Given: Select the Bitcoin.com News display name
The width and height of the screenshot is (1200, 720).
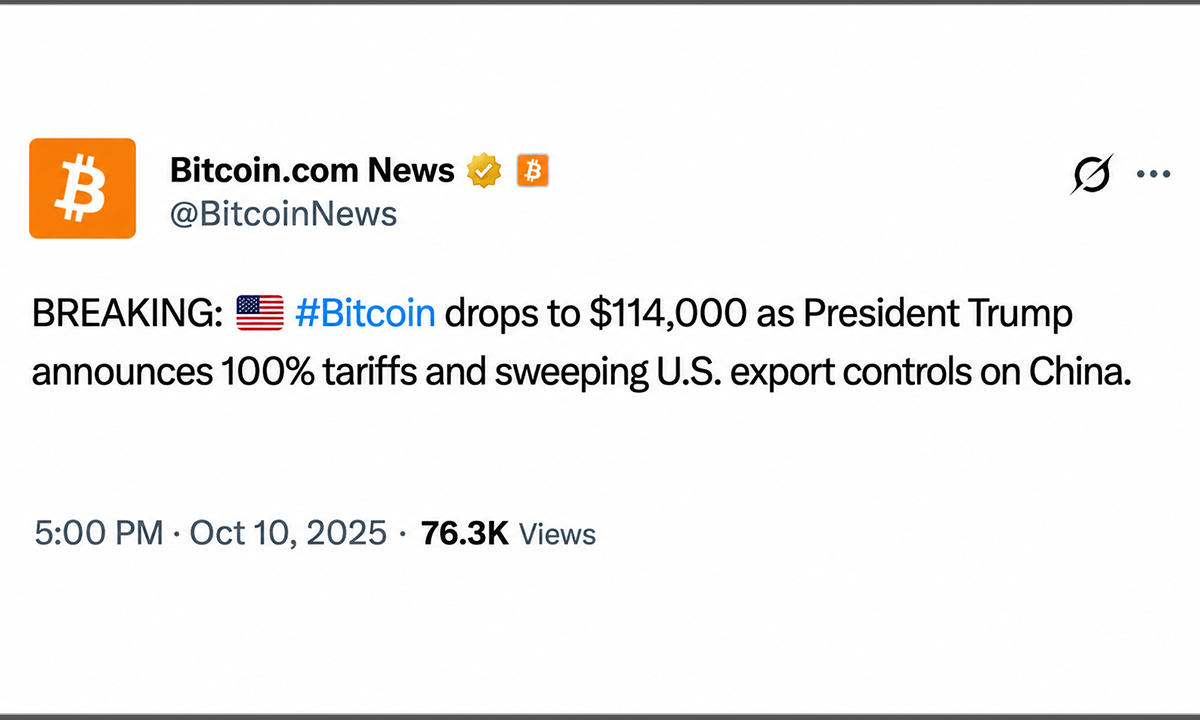Looking at the screenshot, I should (313, 171).
